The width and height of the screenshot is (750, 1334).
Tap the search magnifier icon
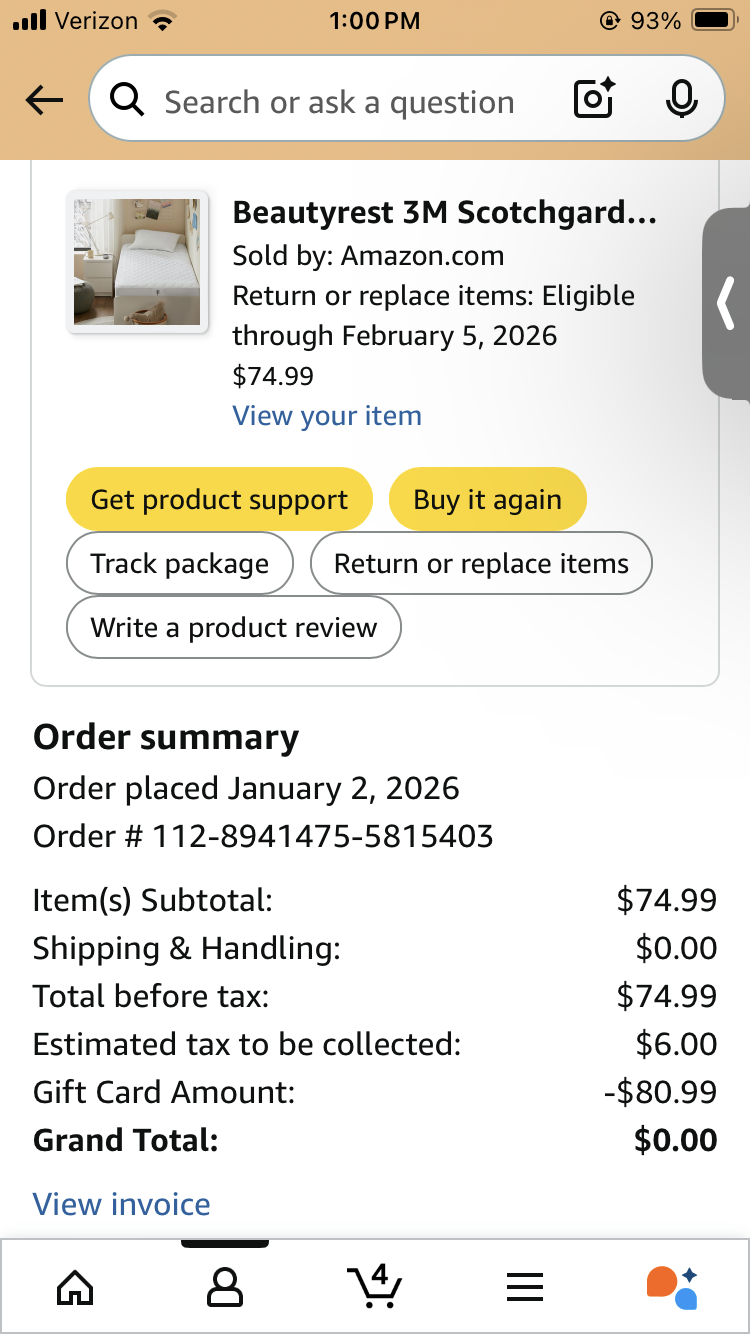pos(127,100)
